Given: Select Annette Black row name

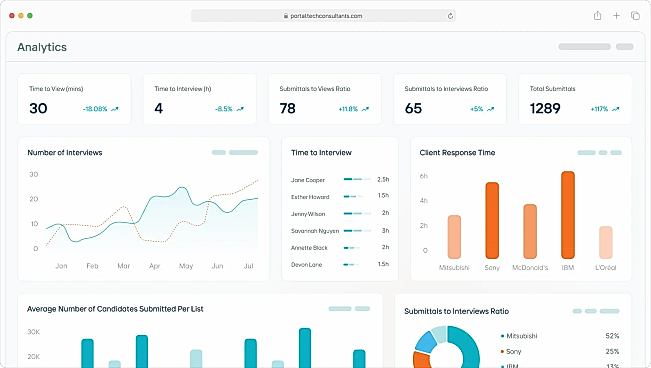Looking at the screenshot, I should click(x=309, y=248).
